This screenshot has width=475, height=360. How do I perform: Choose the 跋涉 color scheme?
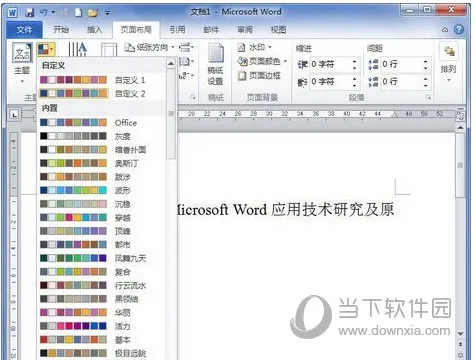[101, 177]
